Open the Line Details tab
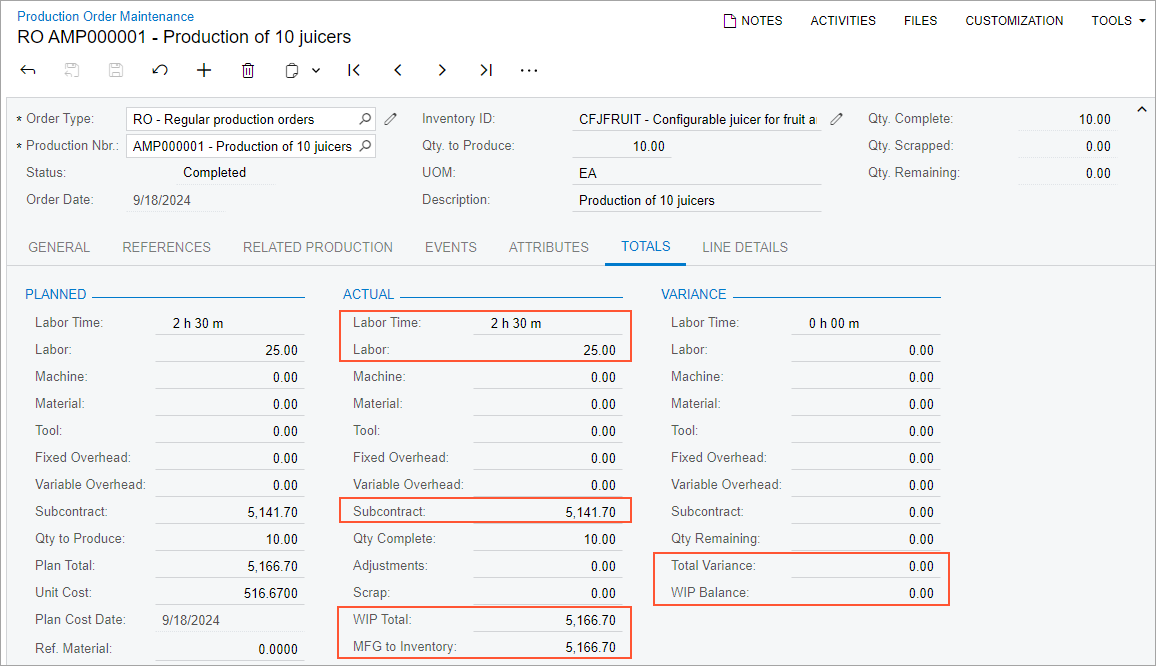Viewport: 1156px width, 666px height. [x=745, y=247]
